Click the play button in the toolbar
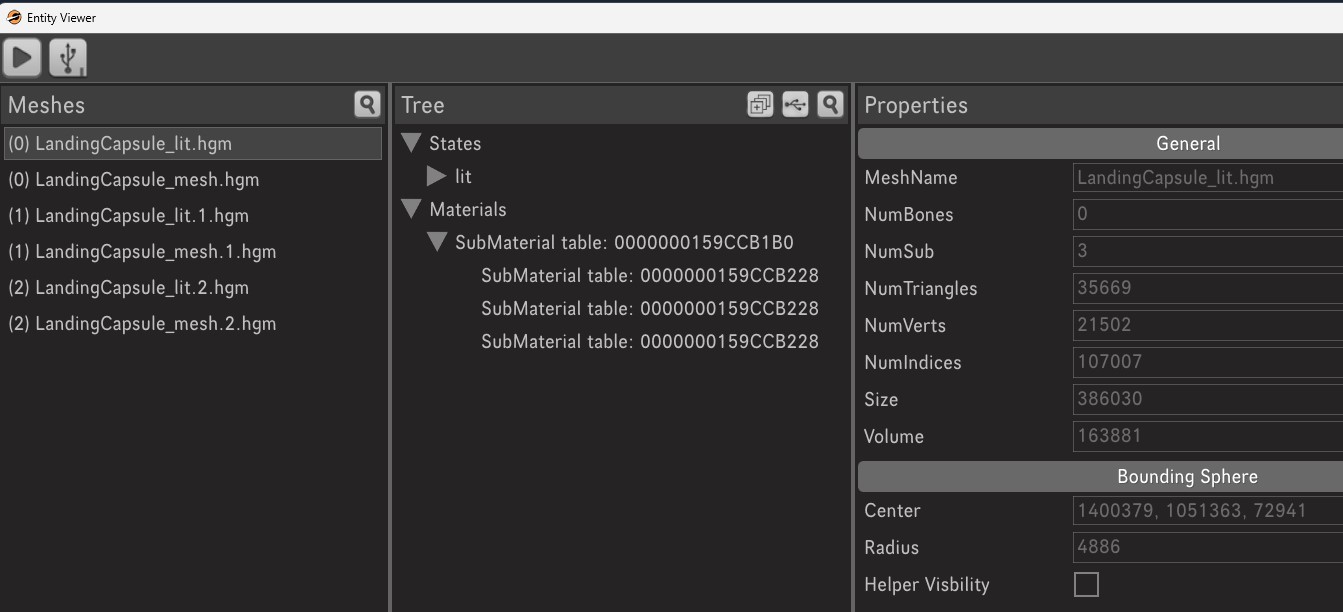 [22, 57]
